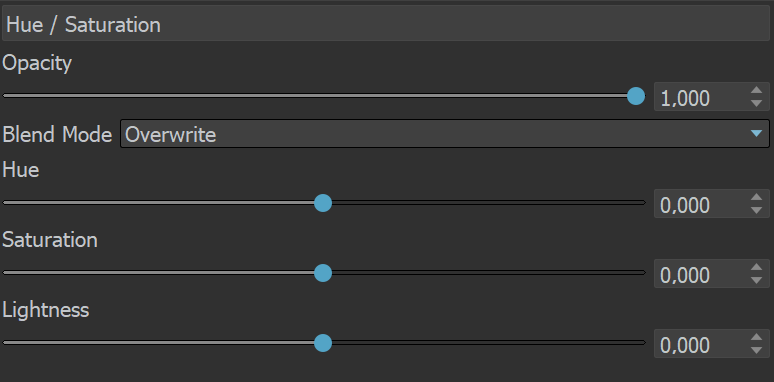This screenshot has height=382, width=774.
Task: Raise Lightness with the up spinner arrow
Action: click(x=756, y=337)
